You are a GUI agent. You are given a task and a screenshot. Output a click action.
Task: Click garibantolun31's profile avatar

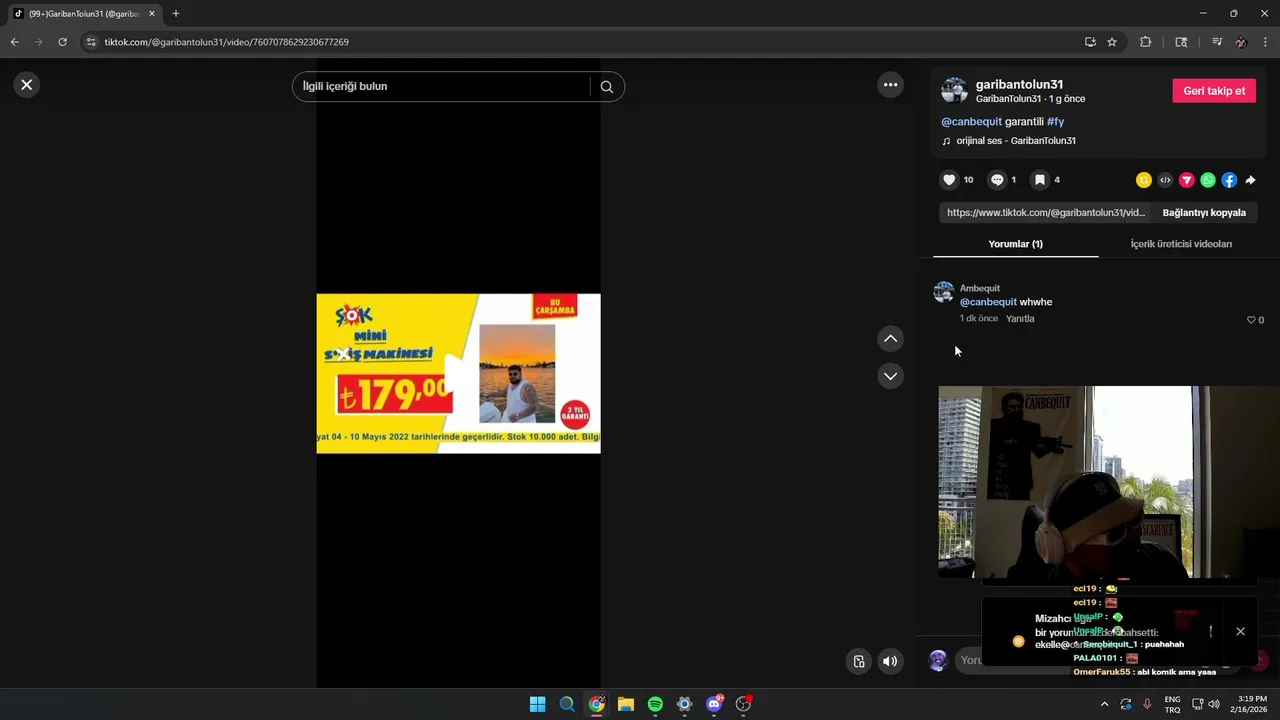[x=954, y=90]
